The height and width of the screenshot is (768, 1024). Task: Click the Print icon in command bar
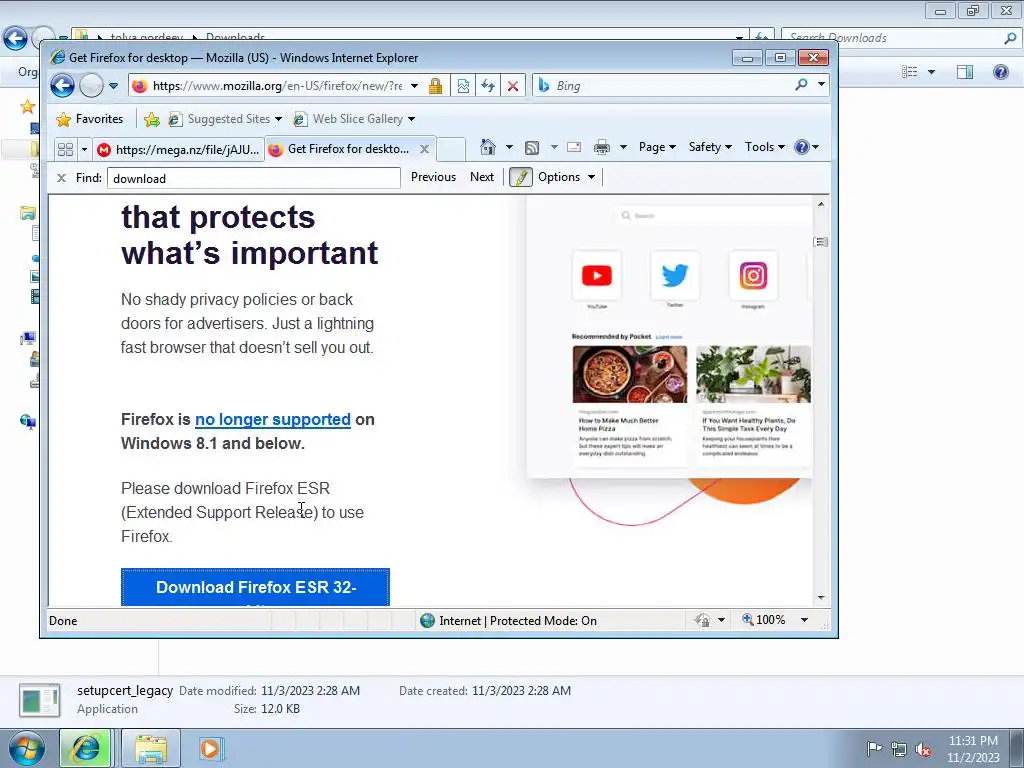[602, 148]
